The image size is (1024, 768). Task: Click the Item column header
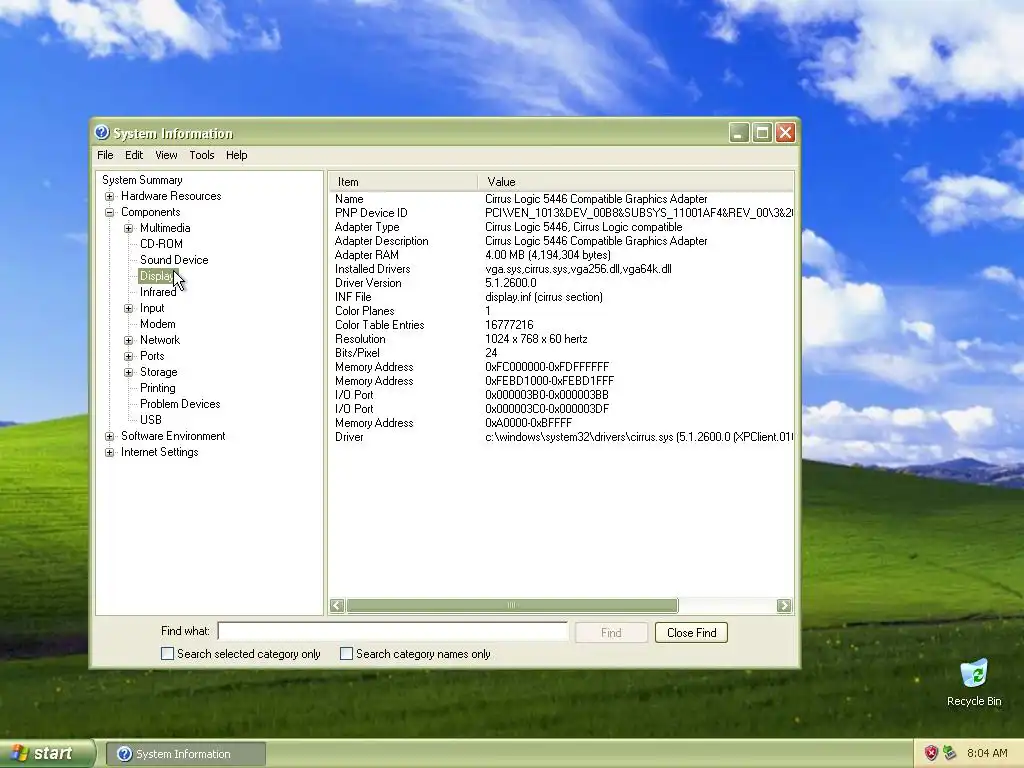point(403,182)
